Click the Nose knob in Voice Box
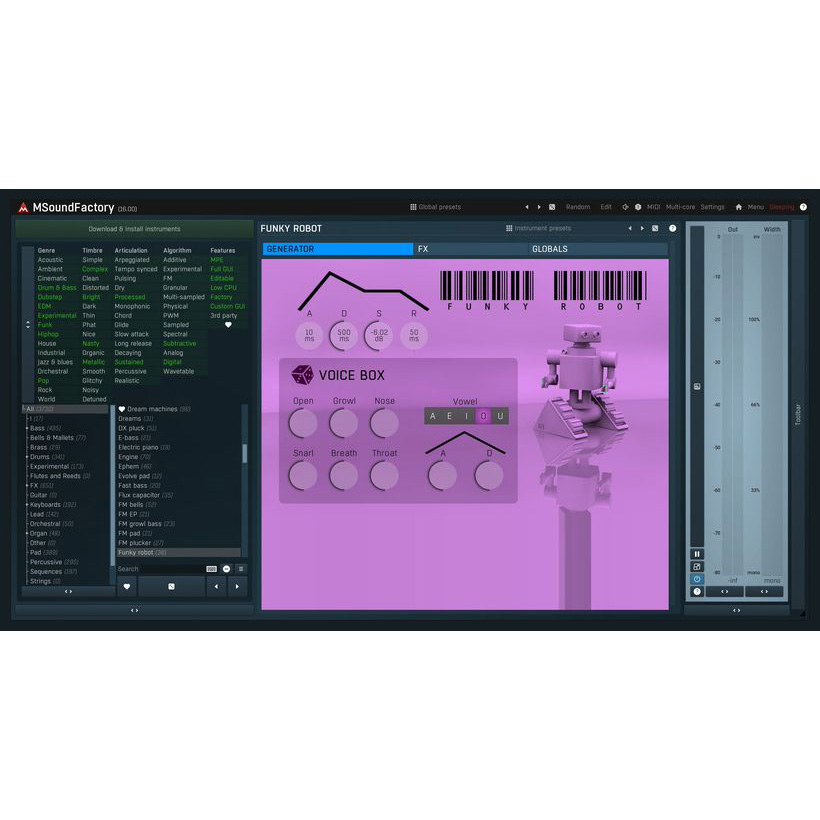 384,423
